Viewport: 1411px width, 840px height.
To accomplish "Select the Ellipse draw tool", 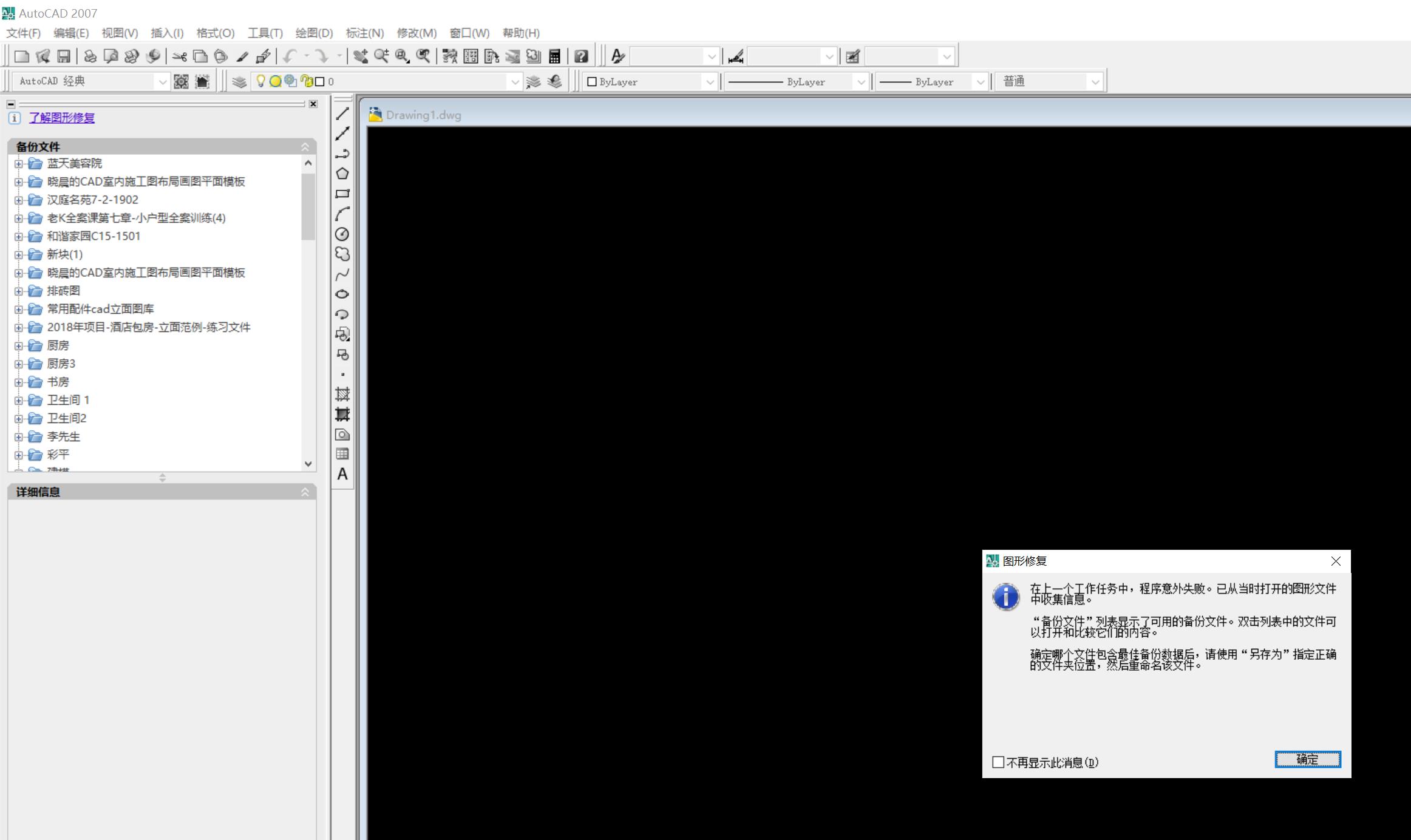I will pyautogui.click(x=342, y=294).
